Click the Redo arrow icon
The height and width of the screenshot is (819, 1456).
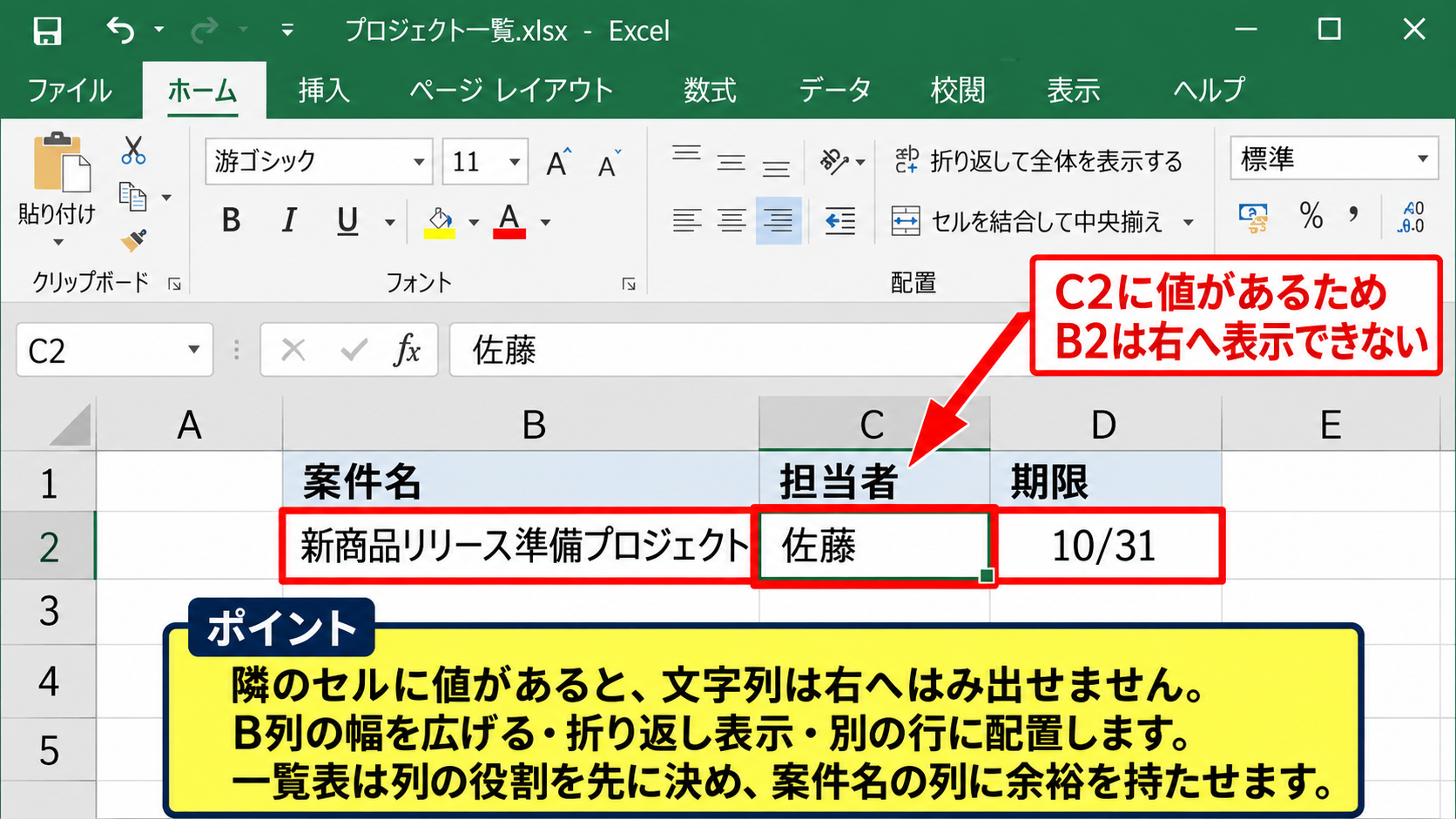[x=204, y=31]
